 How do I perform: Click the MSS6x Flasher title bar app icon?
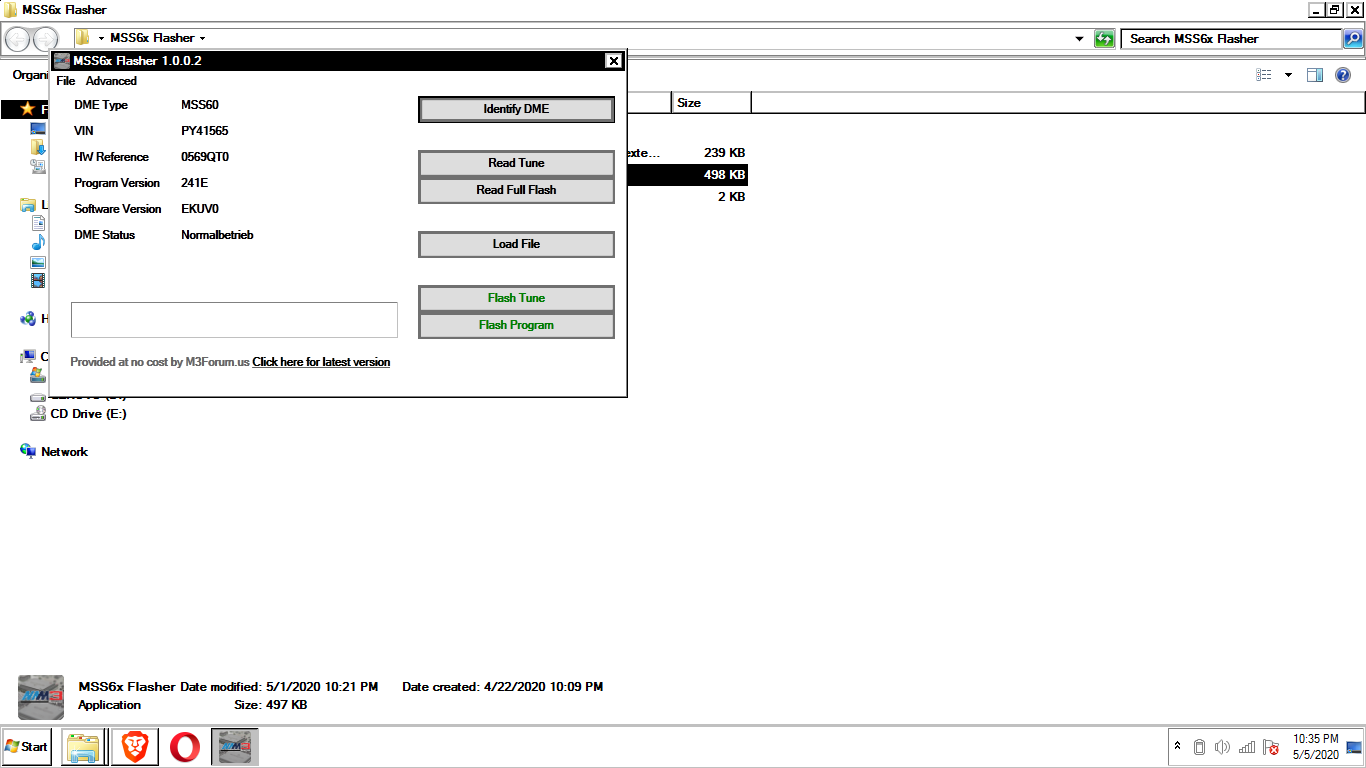(x=61, y=61)
